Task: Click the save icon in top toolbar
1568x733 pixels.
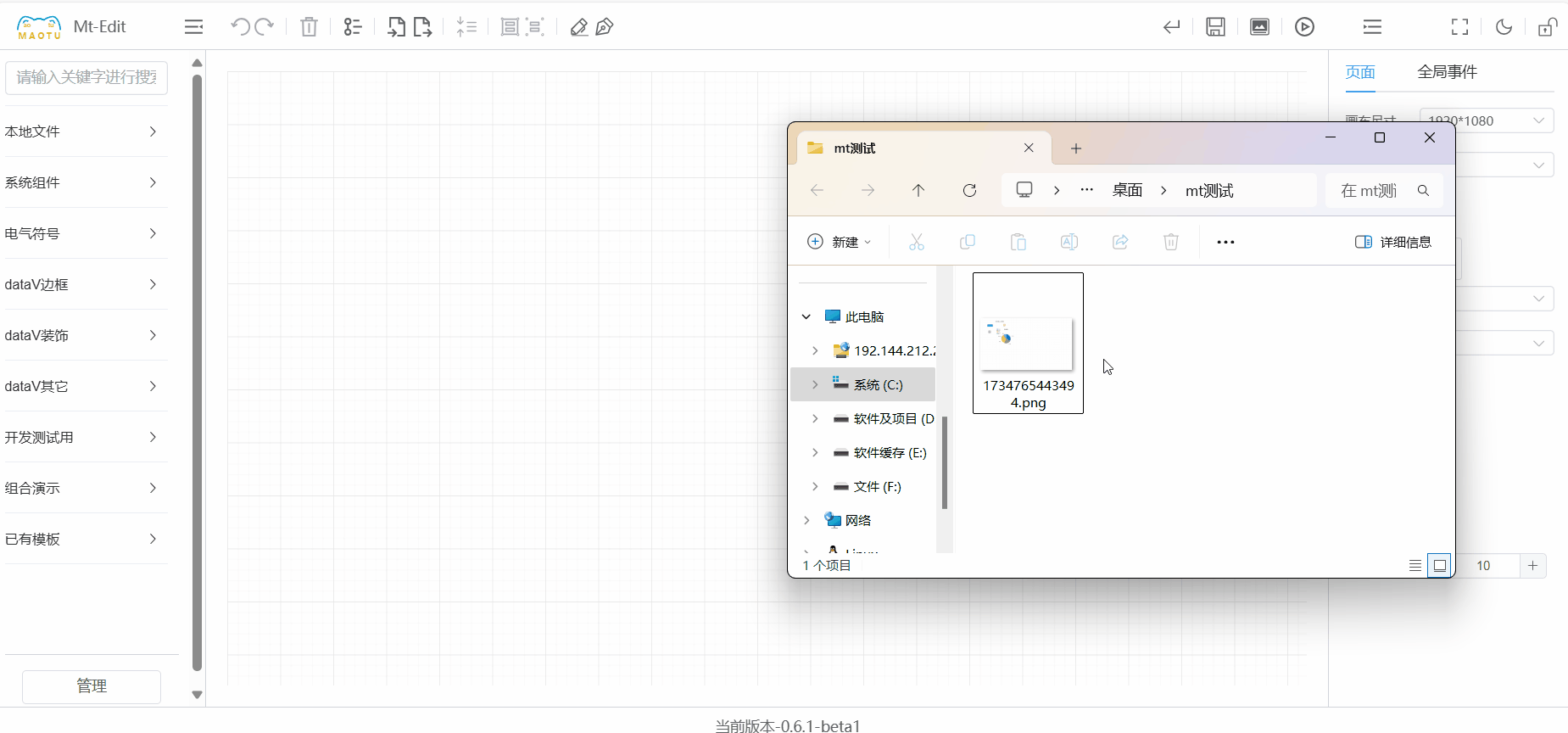Action: pyautogui.click(x=1215, y=27)
